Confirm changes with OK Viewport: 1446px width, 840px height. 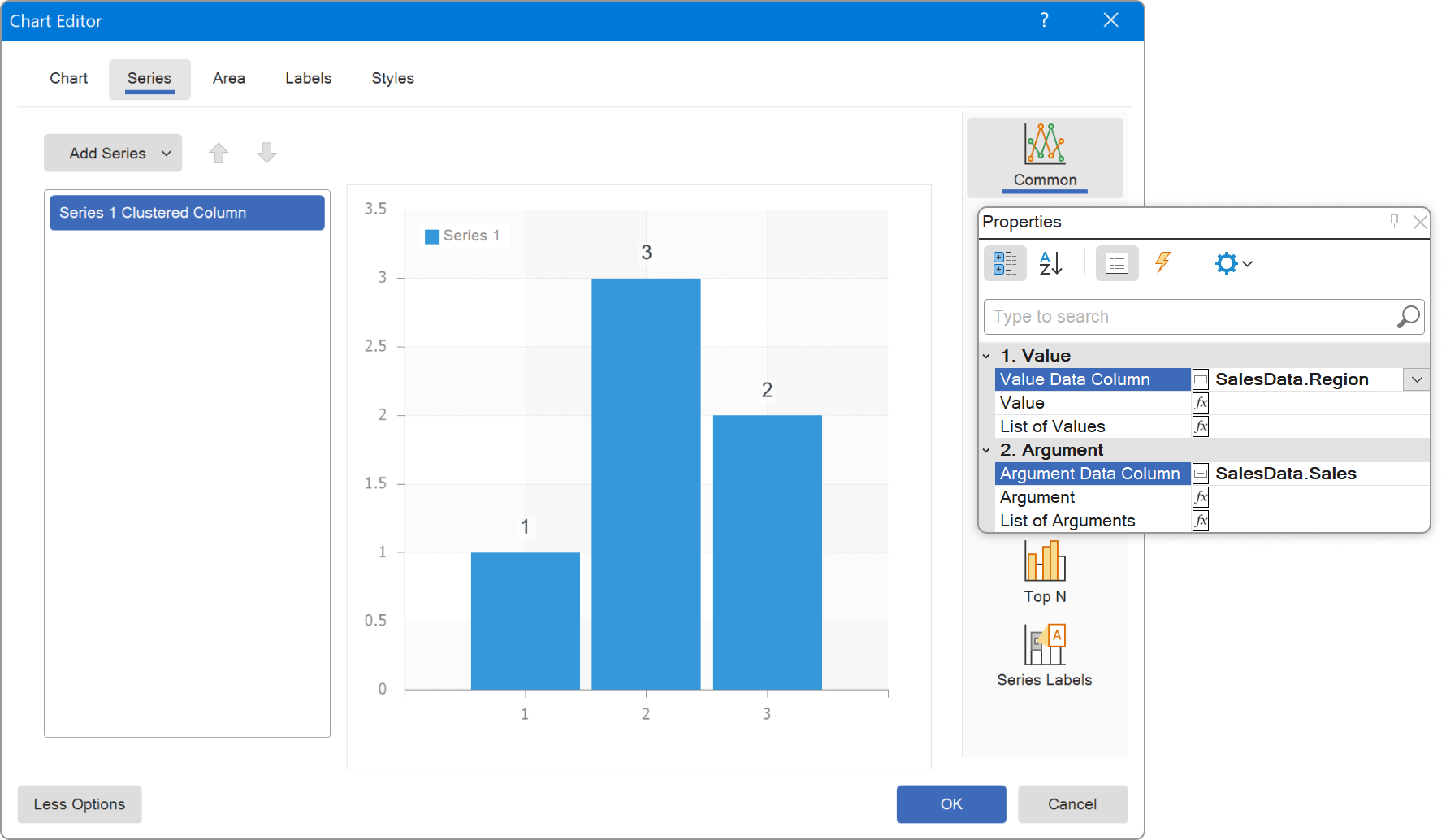950,804
